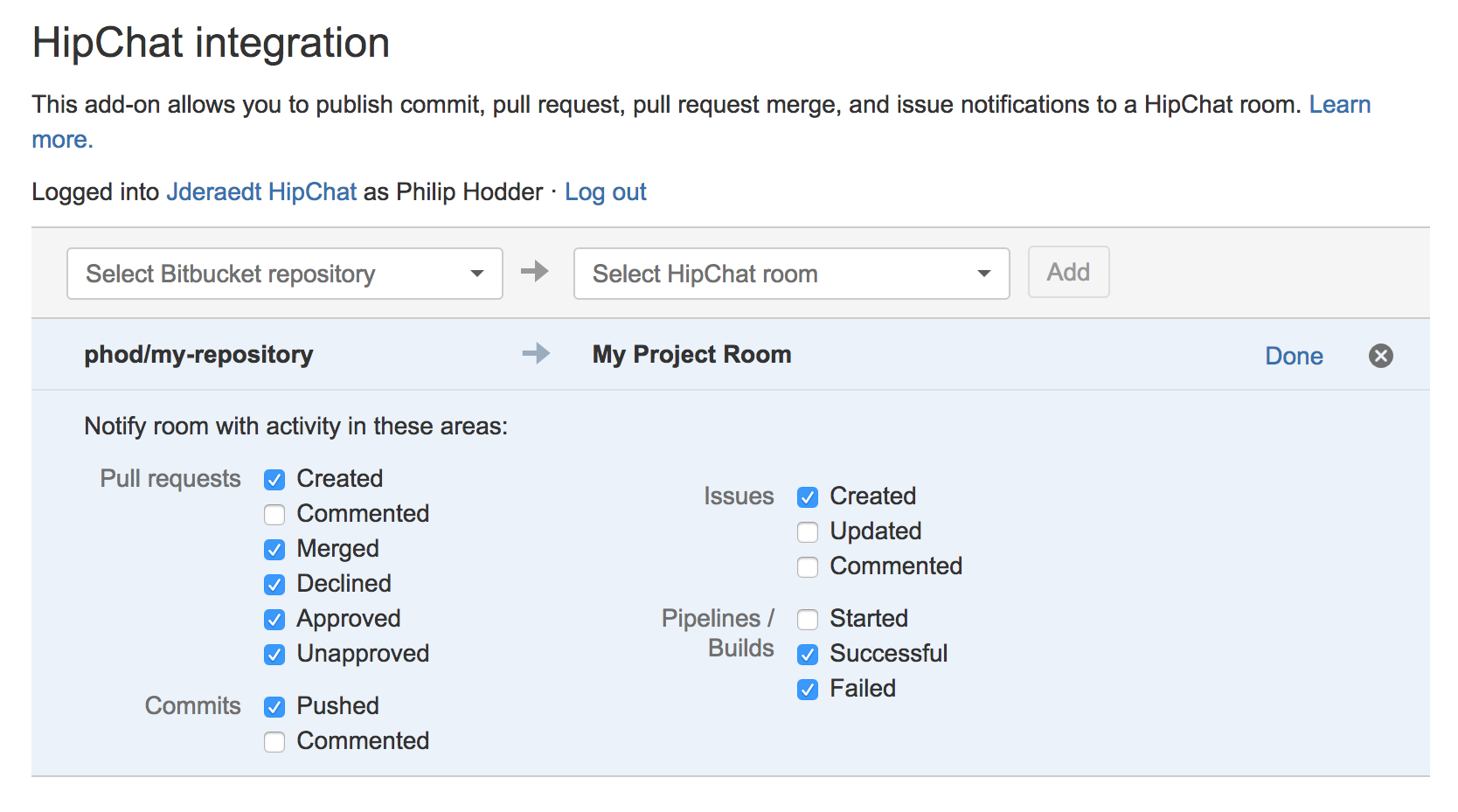Select the phod/my-repository row name
Screen dimensions: 1458x812
click(198, 355)
